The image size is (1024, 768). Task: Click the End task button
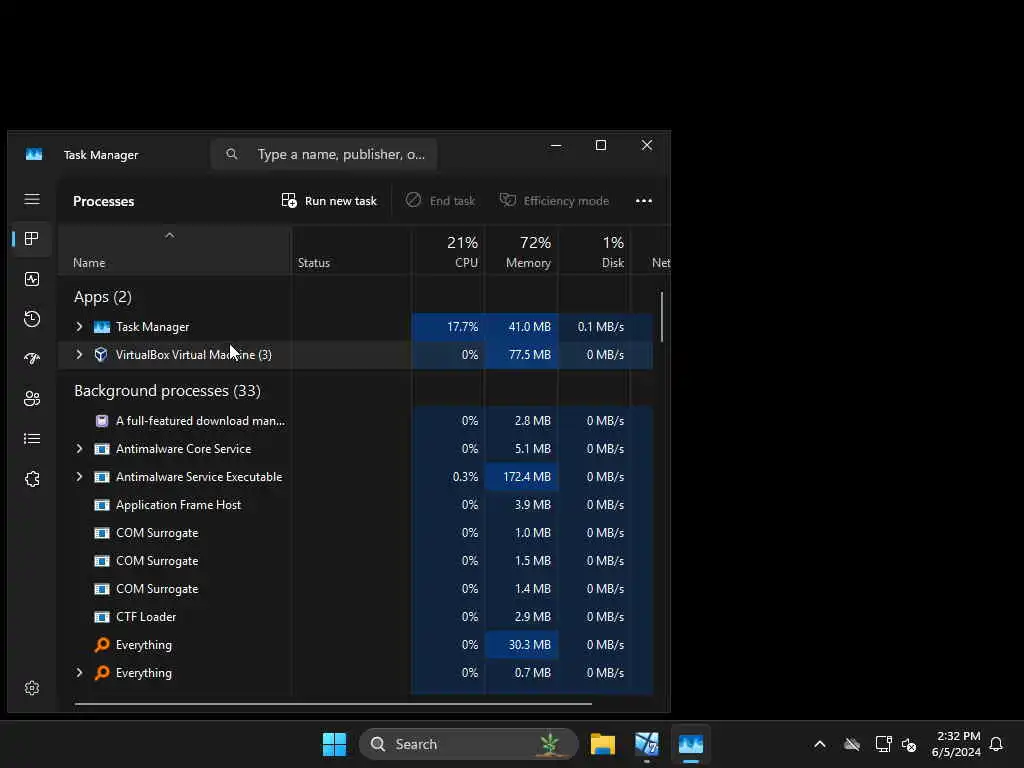440,200
